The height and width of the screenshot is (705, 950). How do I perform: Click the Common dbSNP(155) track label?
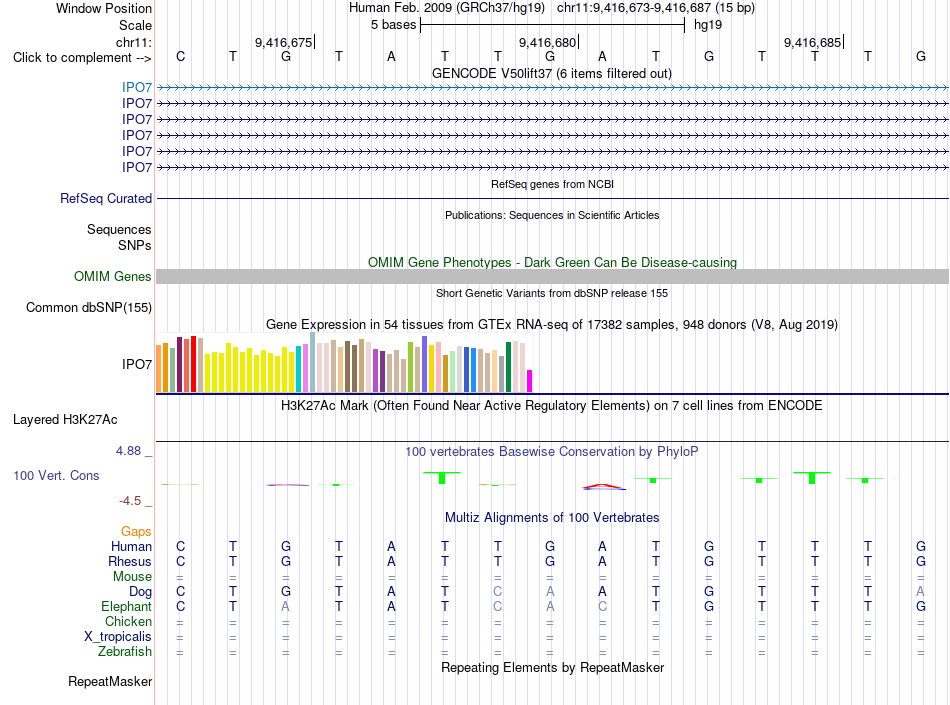tap(89, 307)
